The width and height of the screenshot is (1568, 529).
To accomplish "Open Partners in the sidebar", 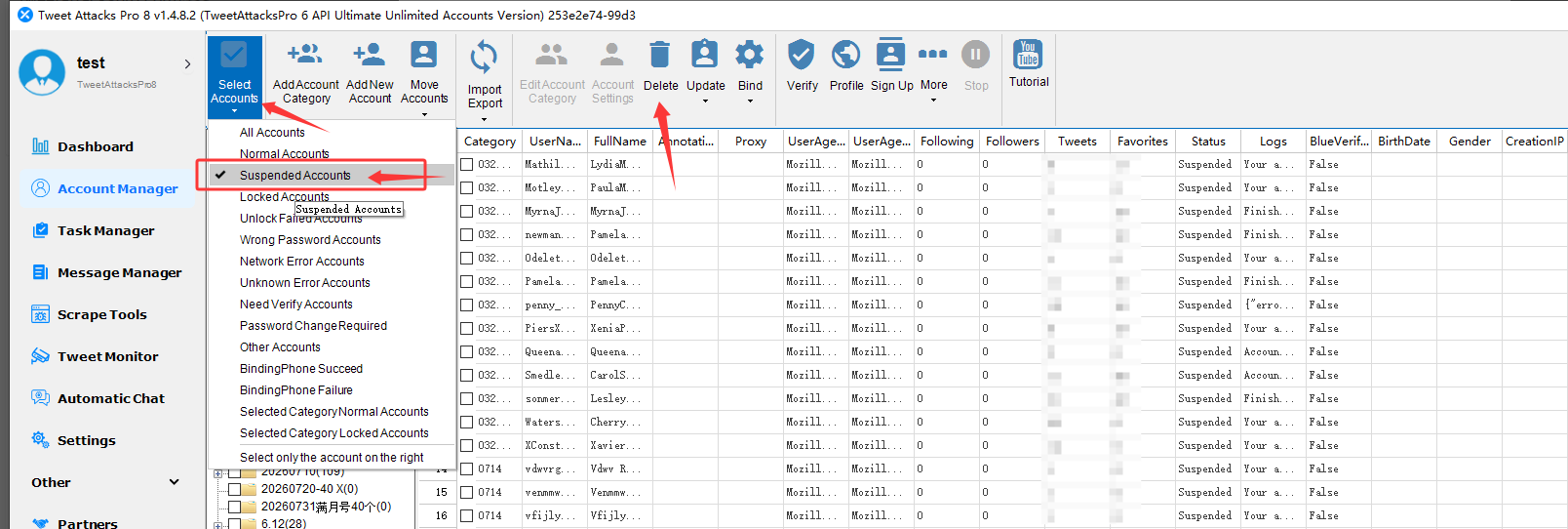I will pyautogui.click(x=75, y=523).
